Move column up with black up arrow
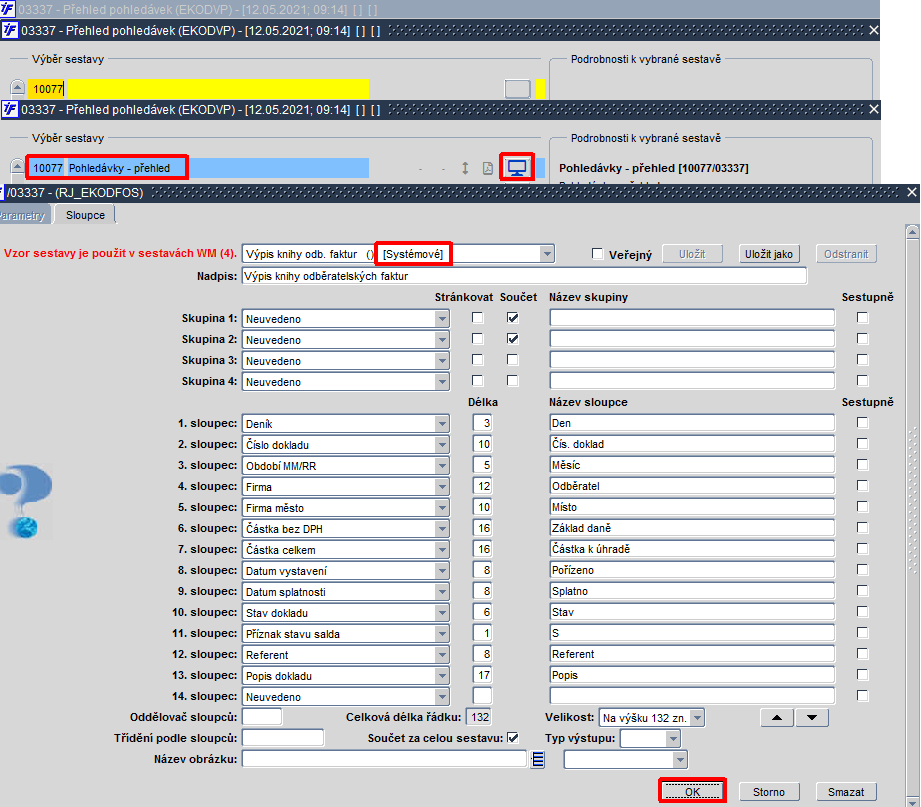This screenshot has width=921, height=807. coord(777,718)
